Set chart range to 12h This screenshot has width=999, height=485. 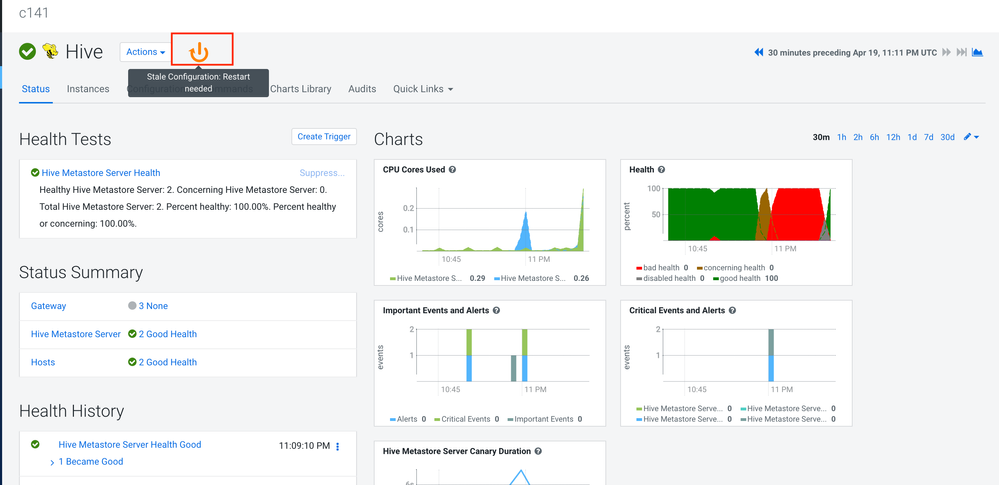click(x=893, y=137)
